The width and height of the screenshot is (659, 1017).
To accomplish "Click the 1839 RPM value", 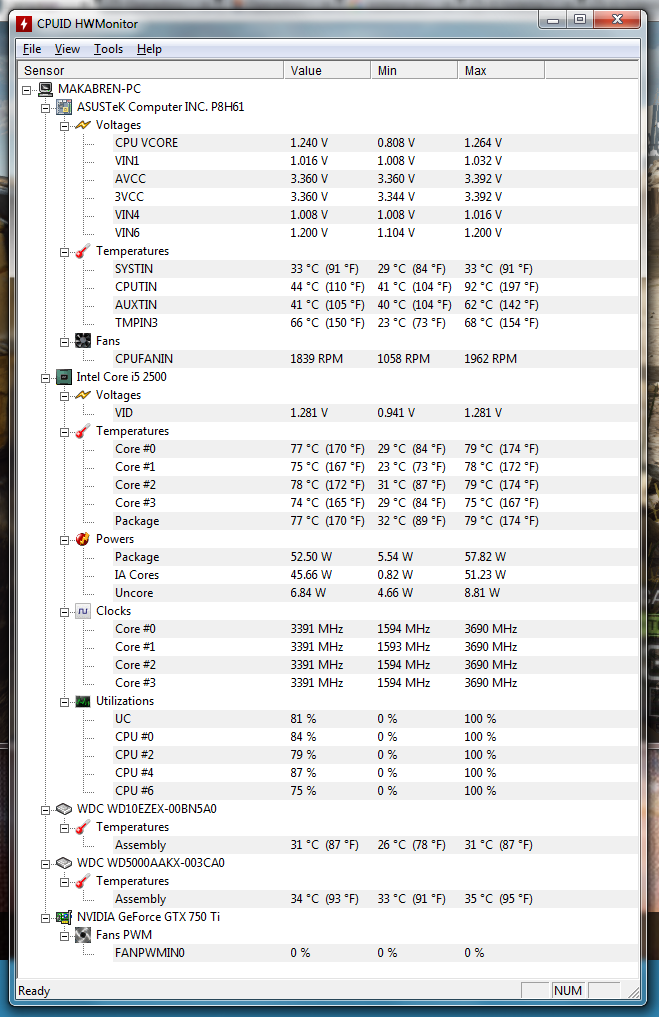I will click(x=317, y=359).
